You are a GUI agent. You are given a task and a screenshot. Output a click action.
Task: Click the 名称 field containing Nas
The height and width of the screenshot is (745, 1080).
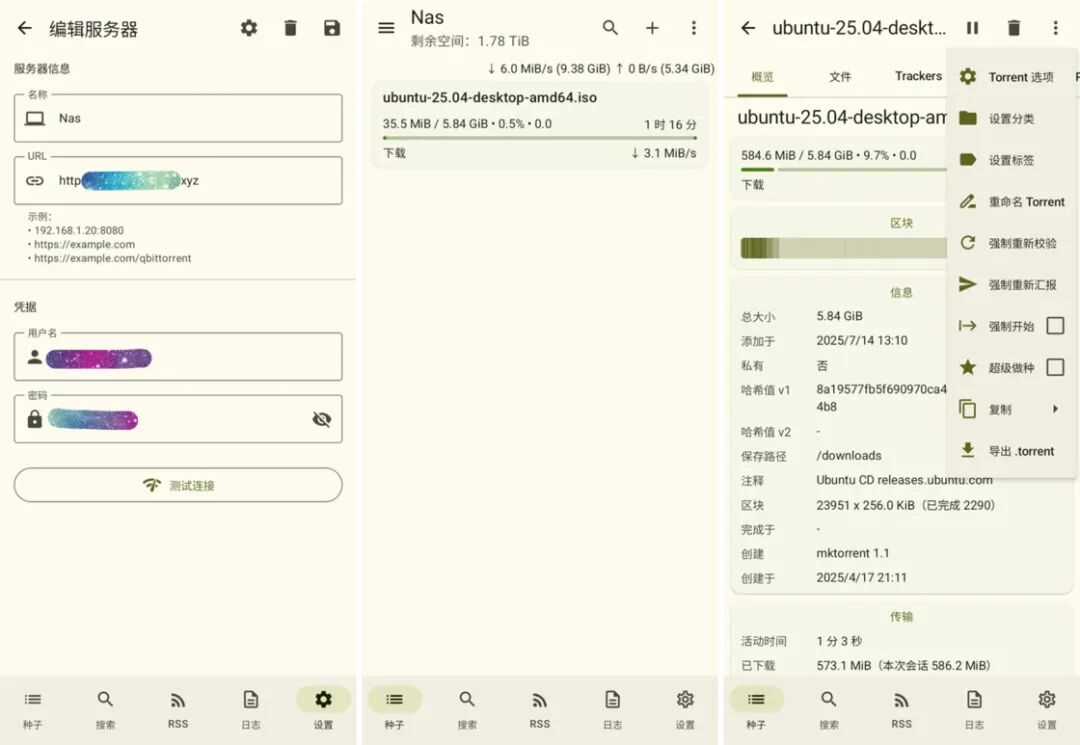(178, 118)
